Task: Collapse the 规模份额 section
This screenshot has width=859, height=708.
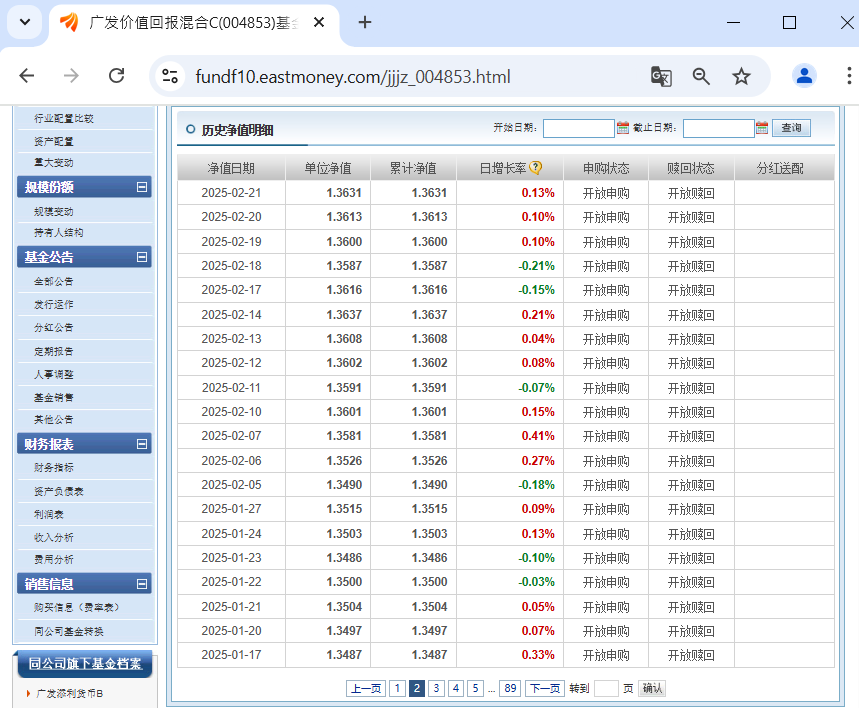Action: [x=142, y=187]
